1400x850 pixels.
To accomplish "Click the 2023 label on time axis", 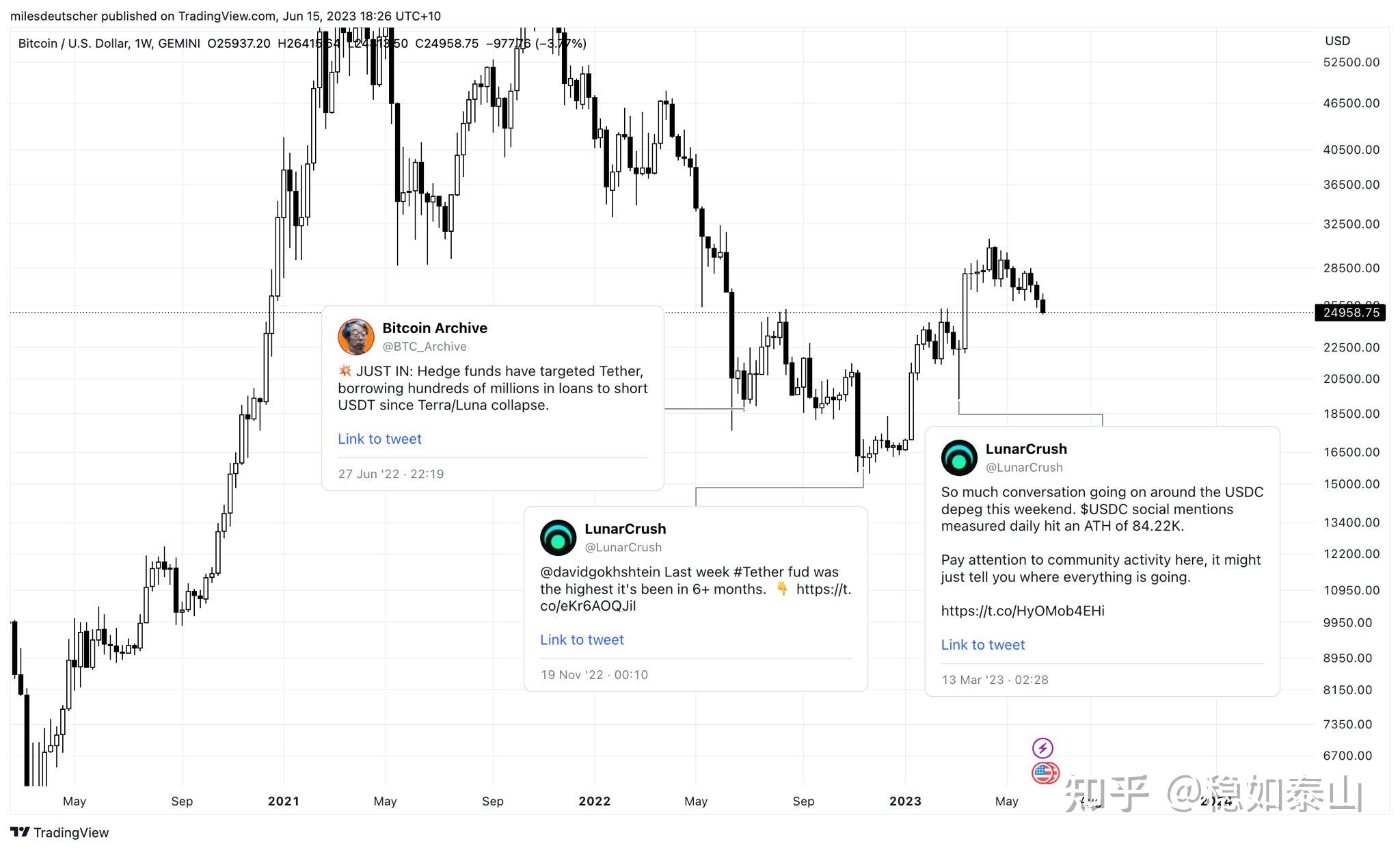I will tap(905, 801).
